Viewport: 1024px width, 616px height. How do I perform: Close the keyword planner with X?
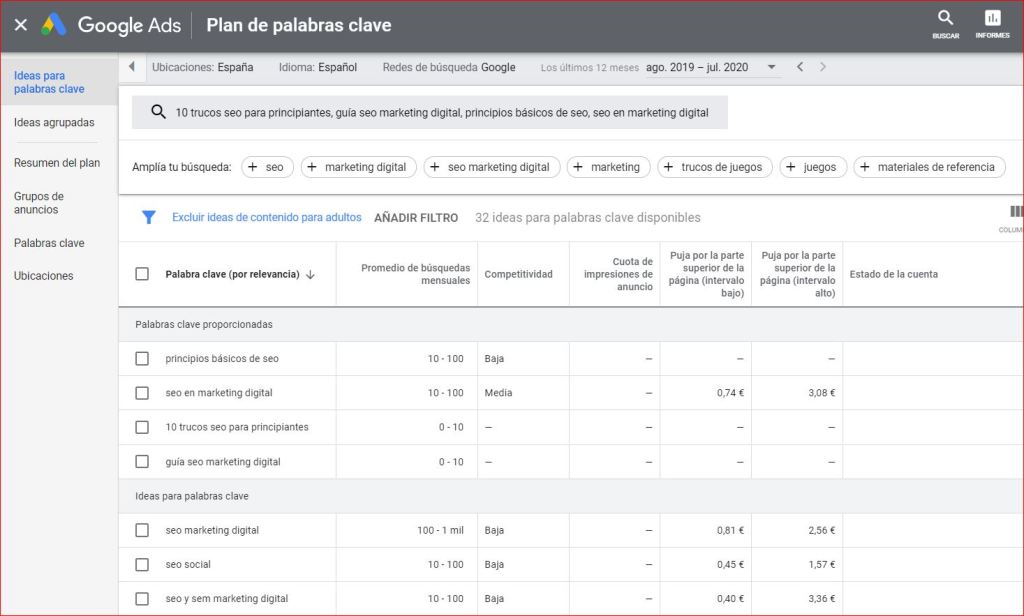(21, 25)
